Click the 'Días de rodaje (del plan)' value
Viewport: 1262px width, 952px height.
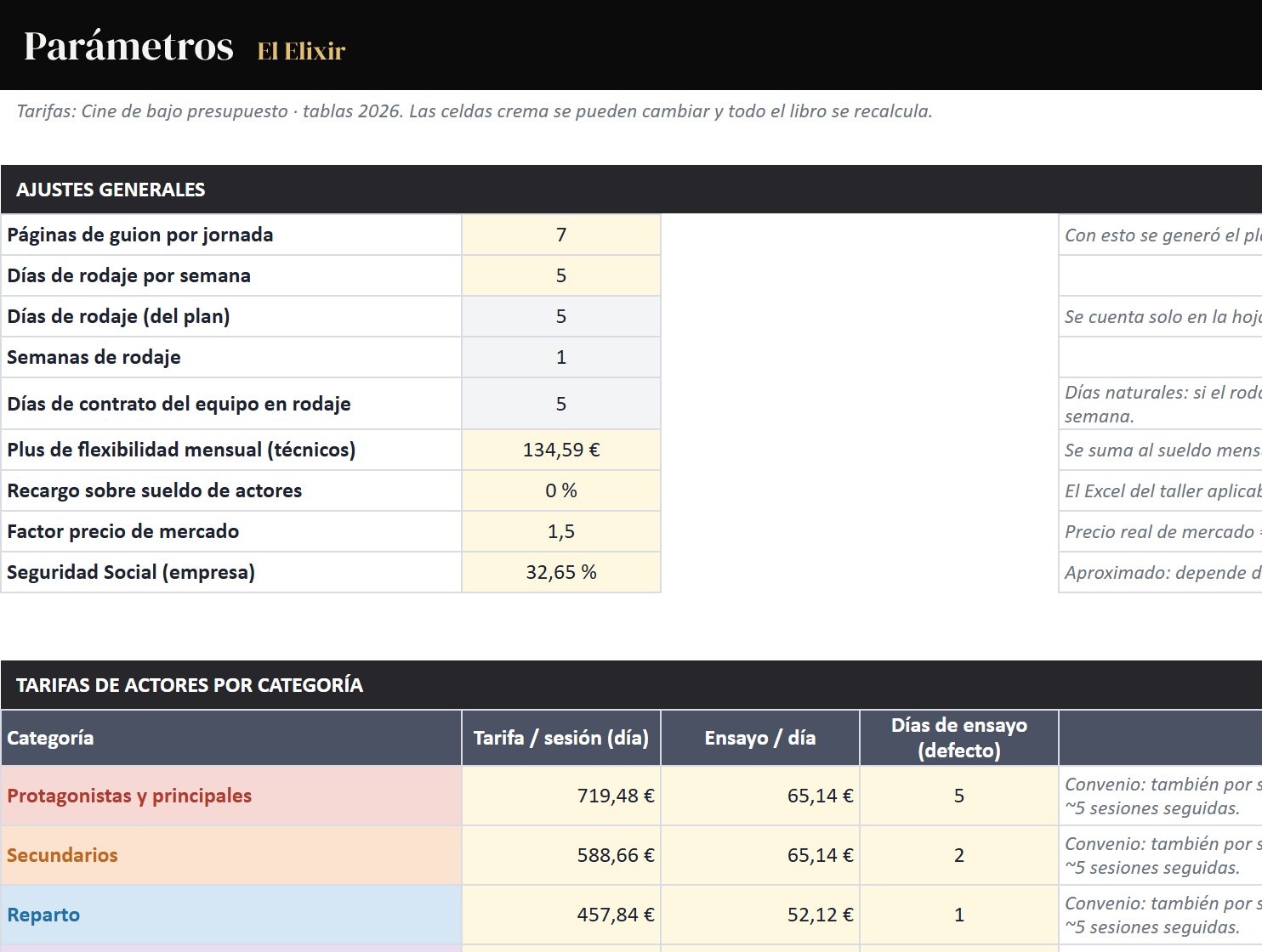(561, 316)
